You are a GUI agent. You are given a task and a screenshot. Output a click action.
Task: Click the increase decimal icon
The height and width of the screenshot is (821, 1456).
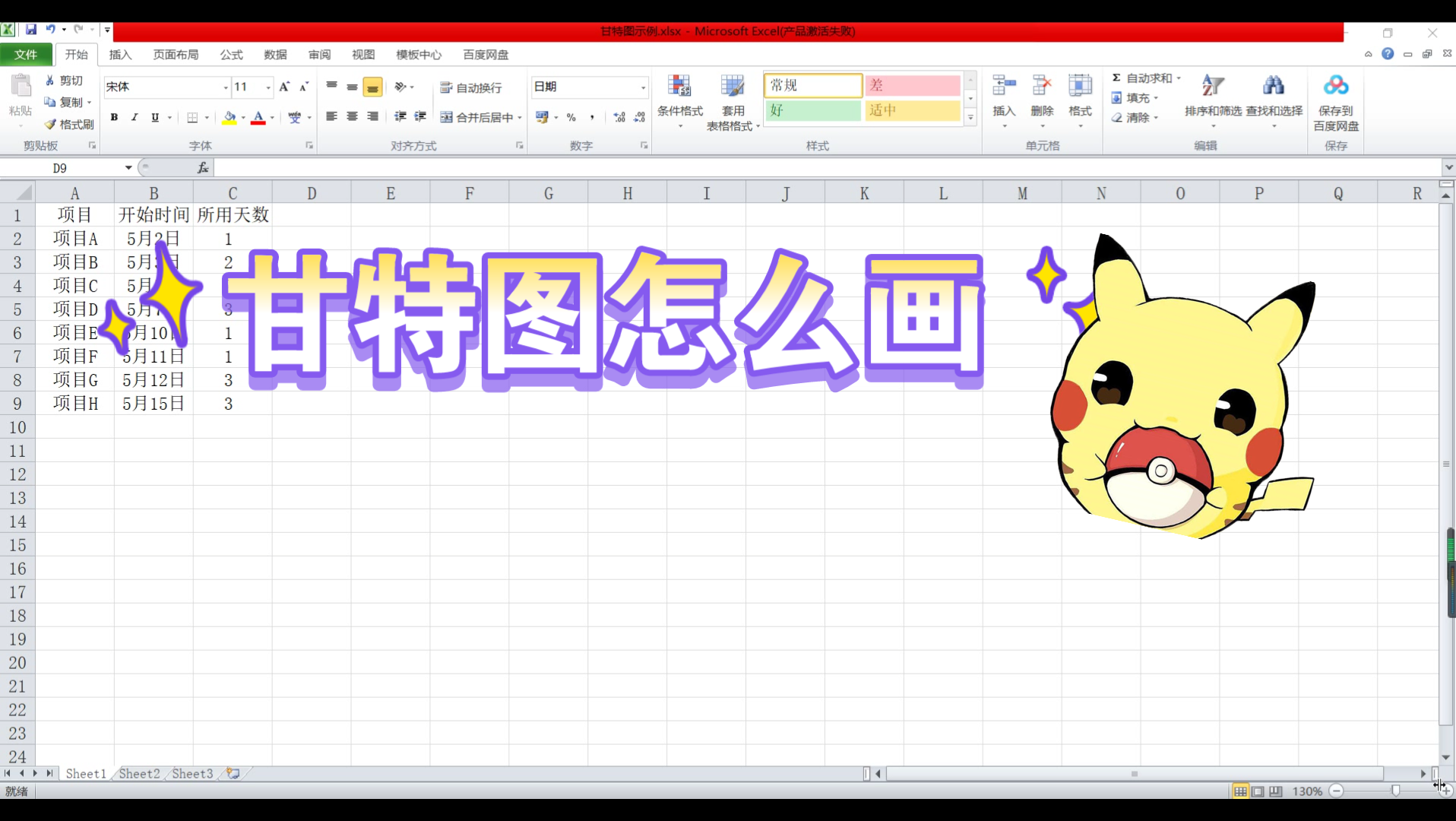click(x=619, y=117)
